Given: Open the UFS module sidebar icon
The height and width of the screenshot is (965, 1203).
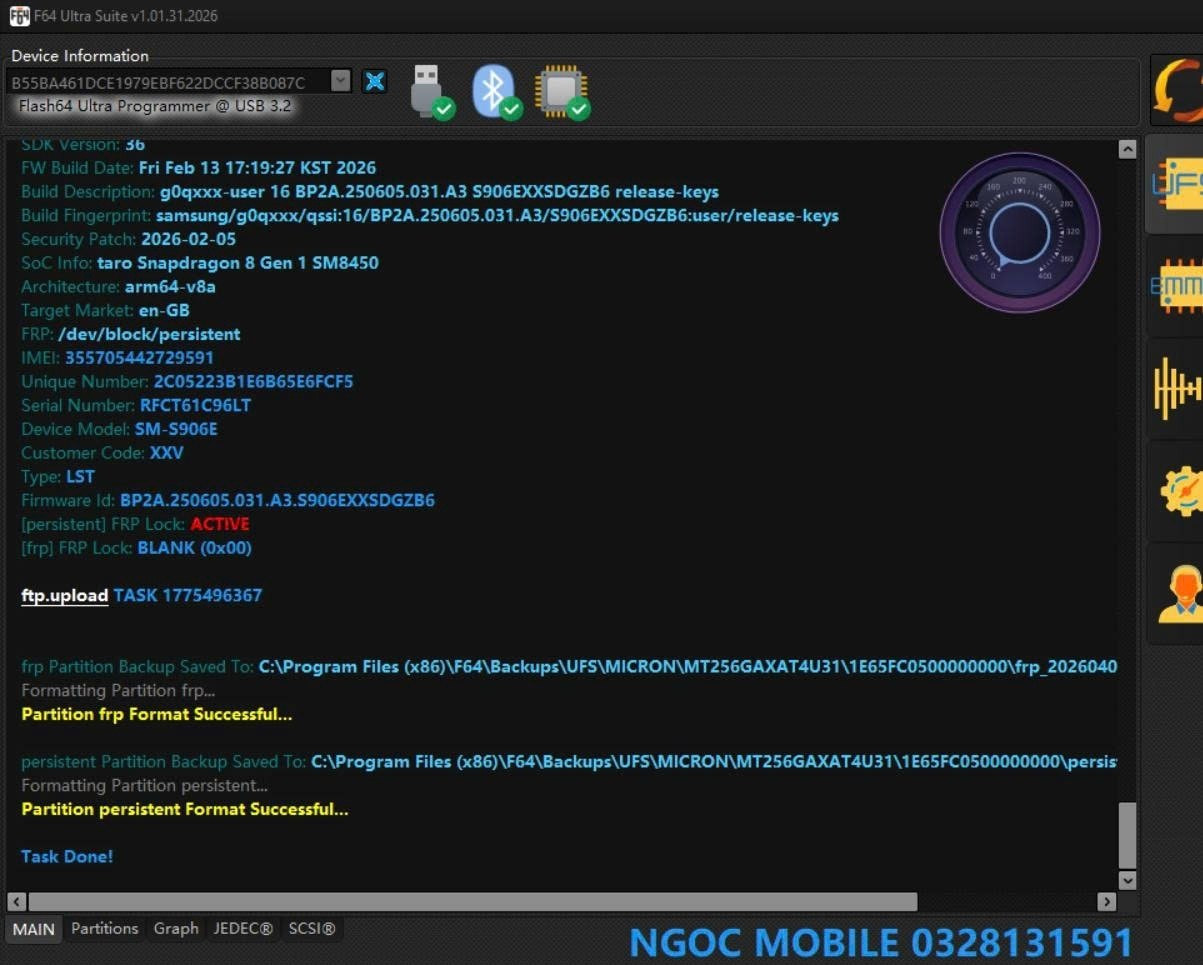Looking at the screenshot, I should [x=1176, y=183].
